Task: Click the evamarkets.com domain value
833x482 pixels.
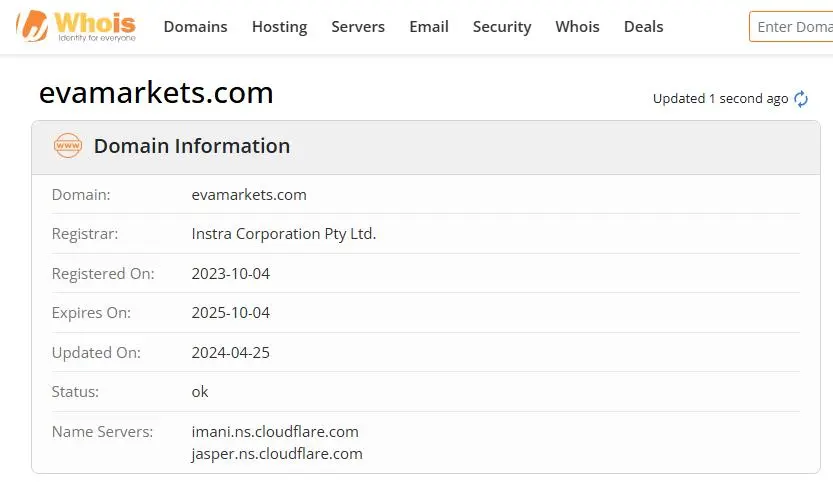Action: click(x=249, y=195)
